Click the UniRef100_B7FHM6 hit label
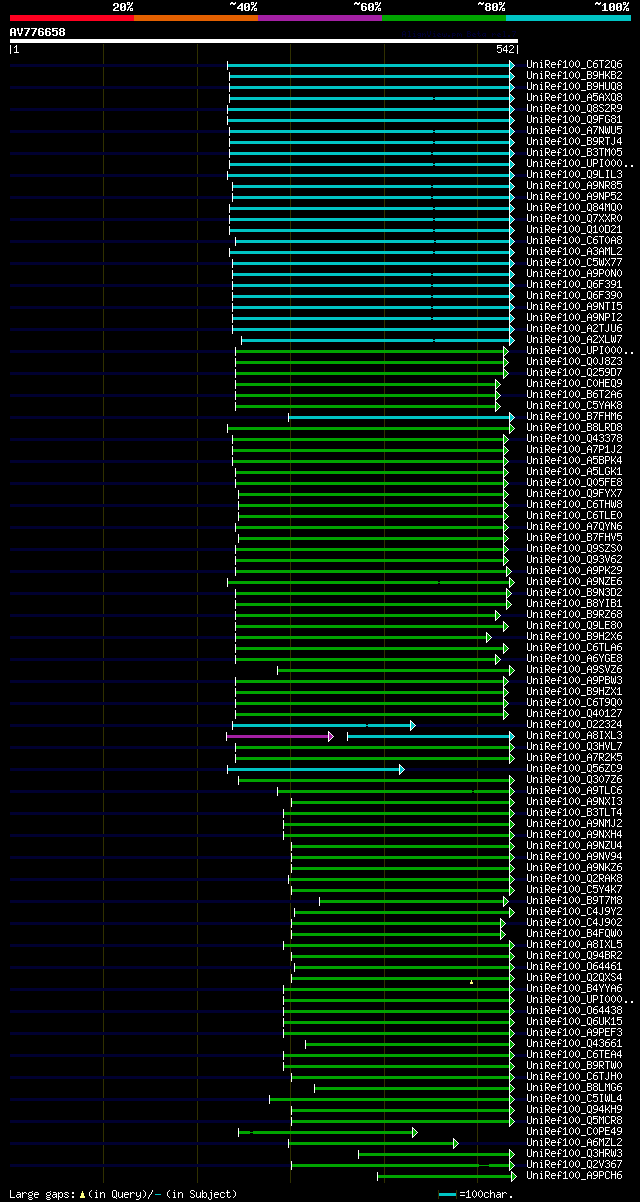 [x=575, y=417]
